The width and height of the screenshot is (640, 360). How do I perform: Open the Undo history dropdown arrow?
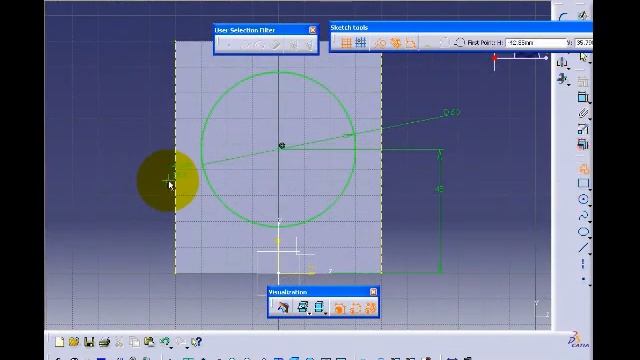pos(171,347)
